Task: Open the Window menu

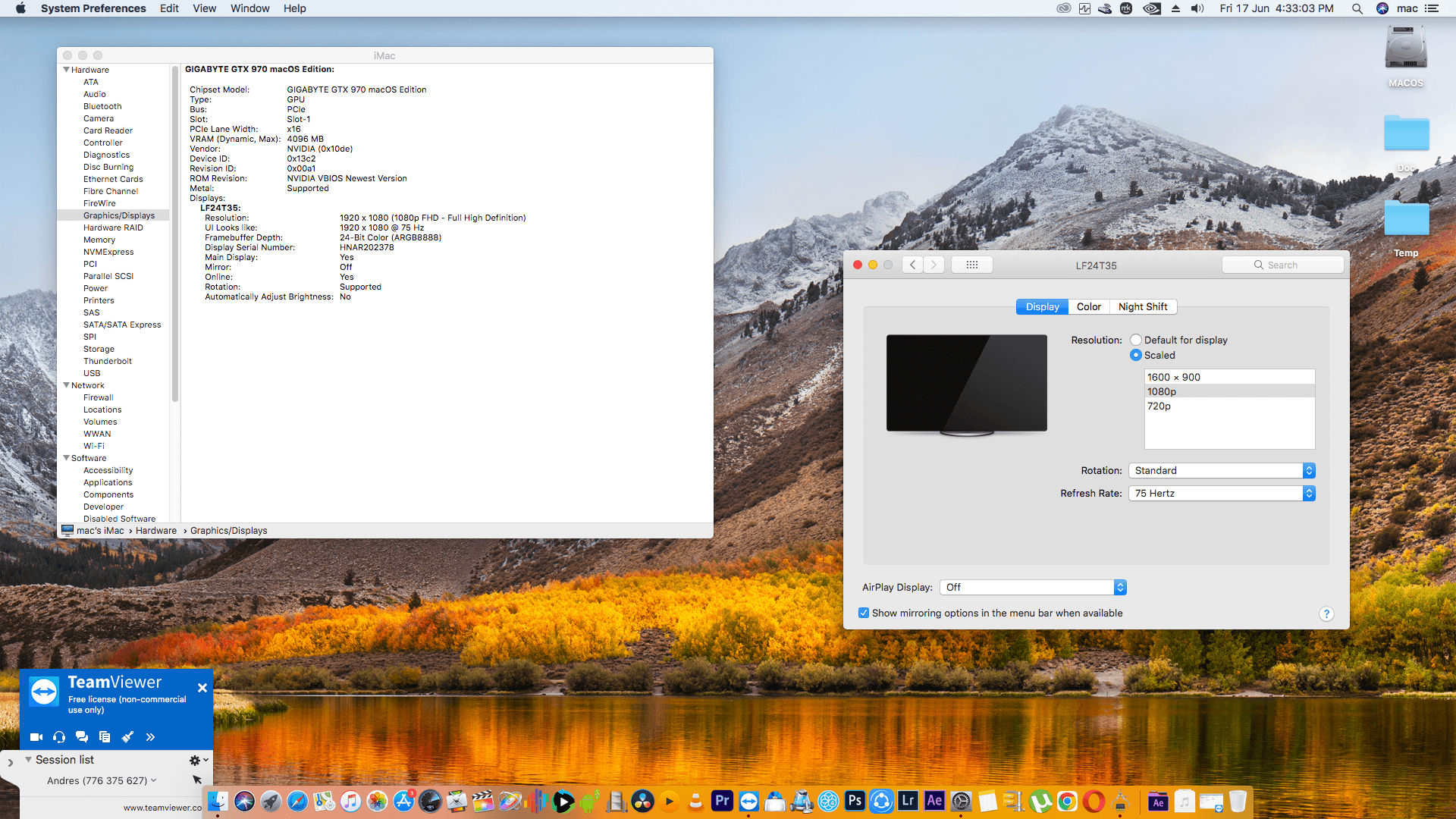Action: 249,8
